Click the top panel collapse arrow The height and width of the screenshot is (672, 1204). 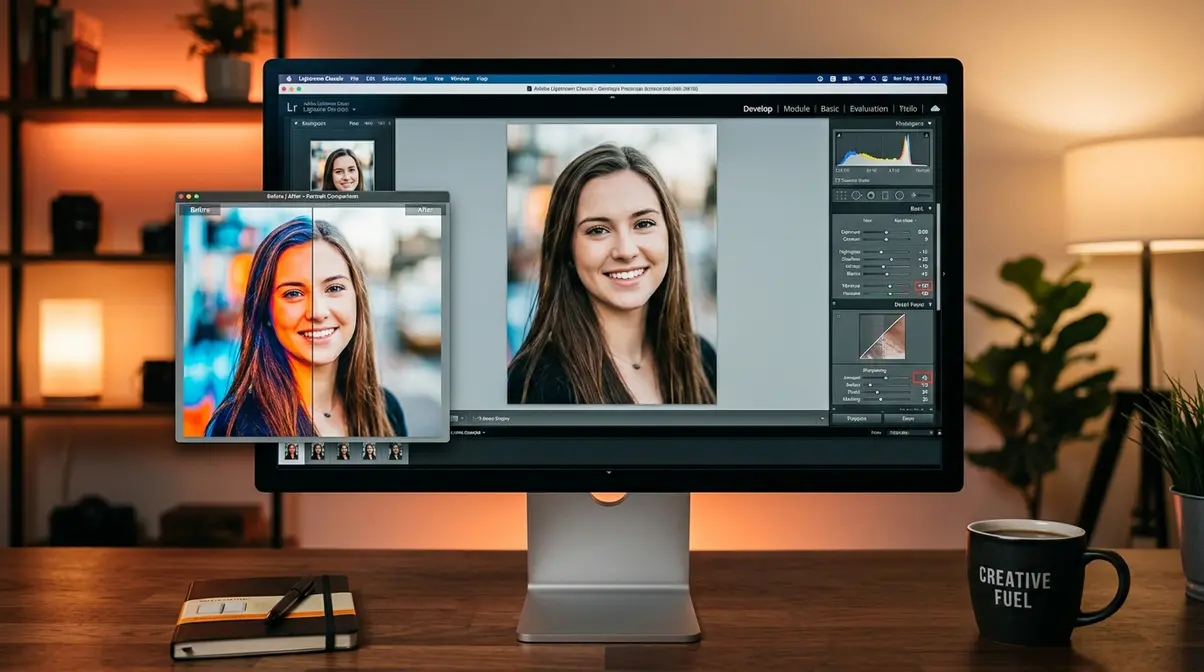coord(612,97)
